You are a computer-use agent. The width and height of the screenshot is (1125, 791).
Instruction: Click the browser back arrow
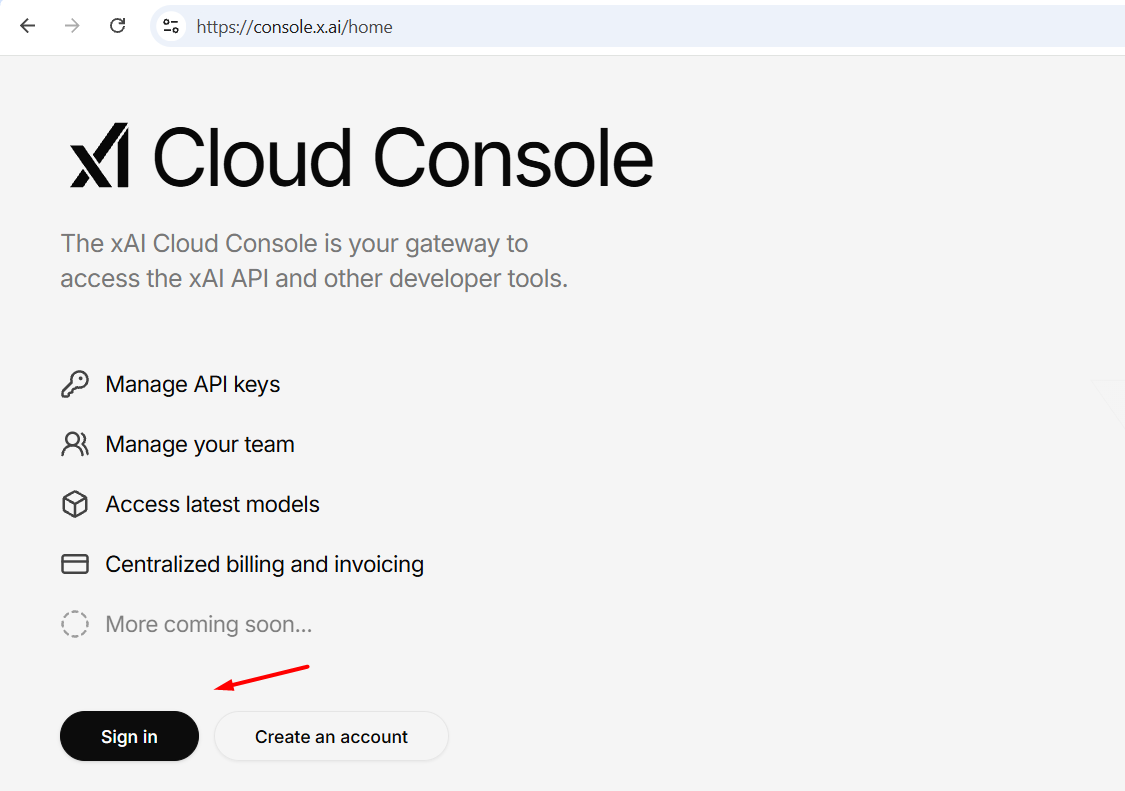click(27, 26)
